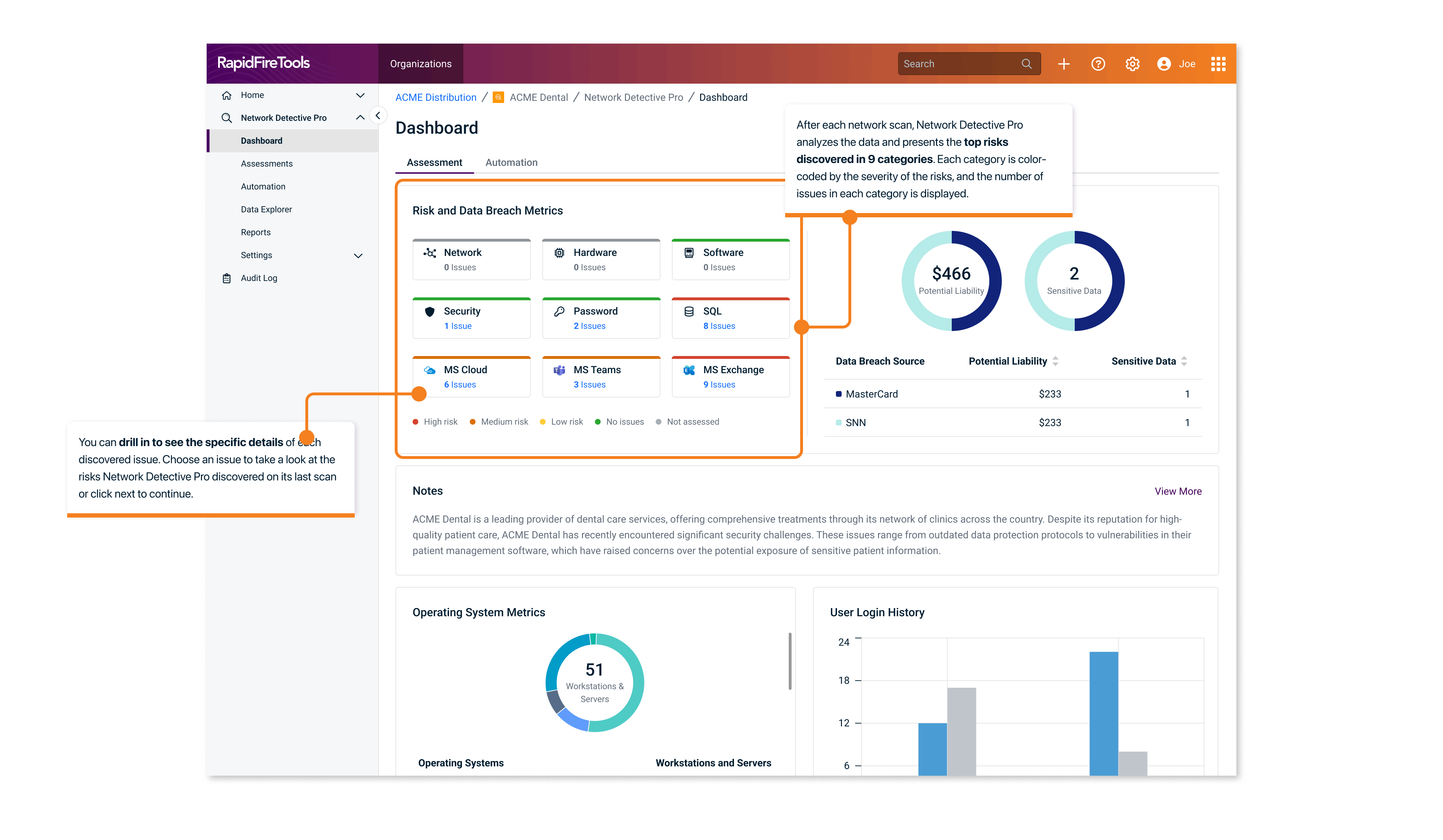Click the Network Detective Pro sidebar icon
The image size is (1443, 840).
[227, 117]
